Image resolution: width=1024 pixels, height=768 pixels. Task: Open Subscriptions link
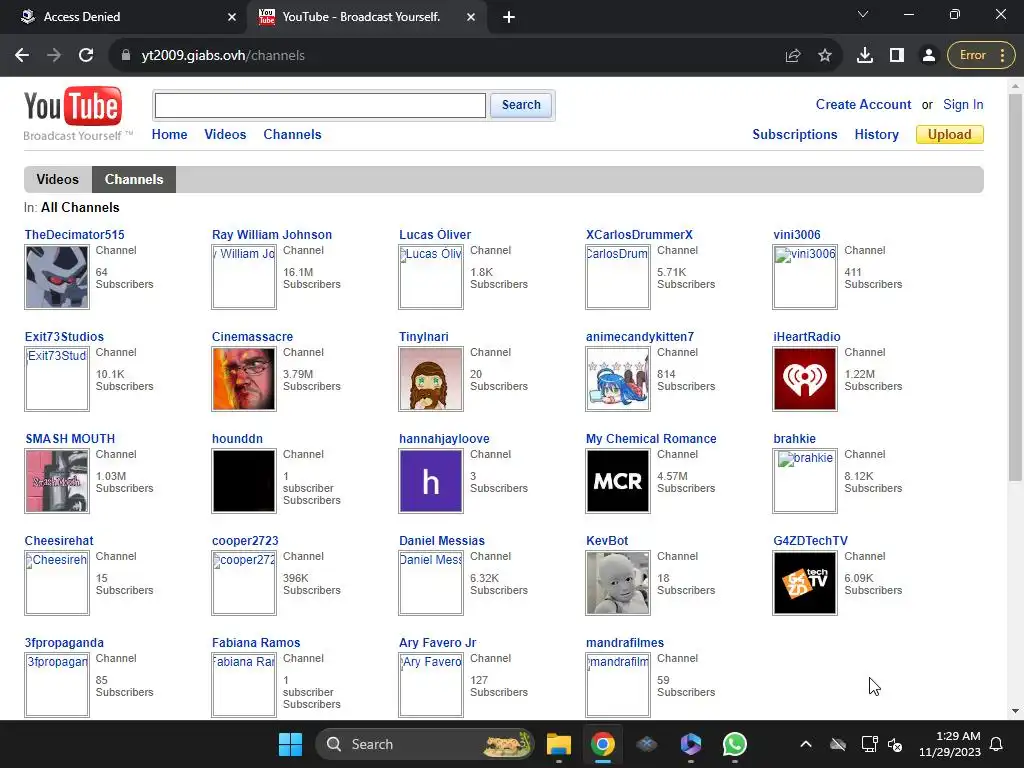795,135
